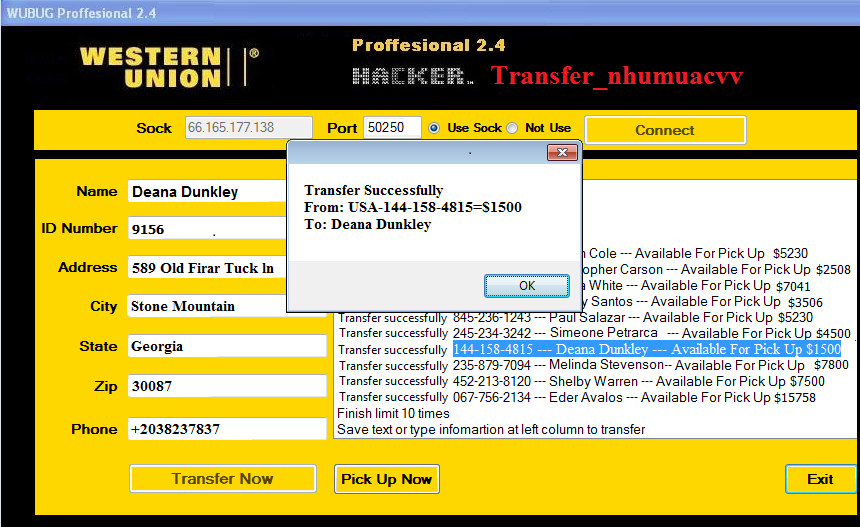Click the WUBUG Proffesional 2.4 window title
Image resolution: width=860 pixels, height=527 pixels.
pyautogui.click(x=81, y=13)
